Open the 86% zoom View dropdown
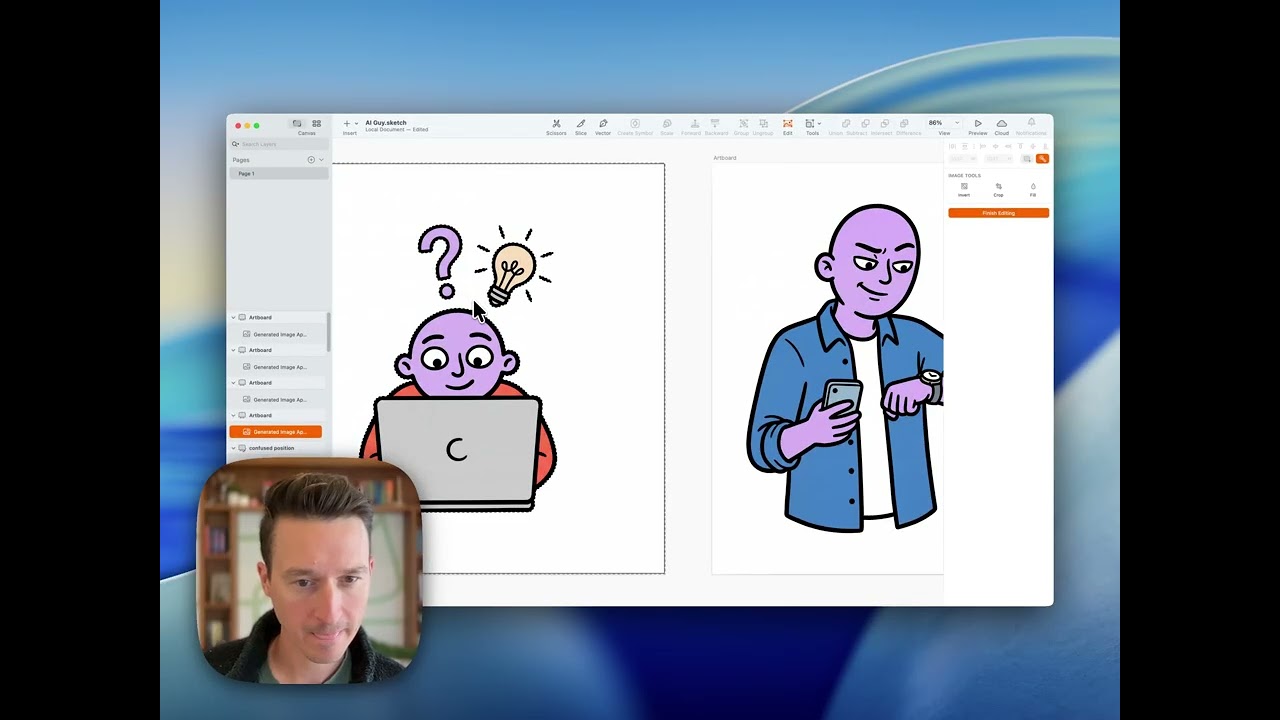The width and height of the screenshot is (1280, 720). pyautogui.click(x=943, y=123)
